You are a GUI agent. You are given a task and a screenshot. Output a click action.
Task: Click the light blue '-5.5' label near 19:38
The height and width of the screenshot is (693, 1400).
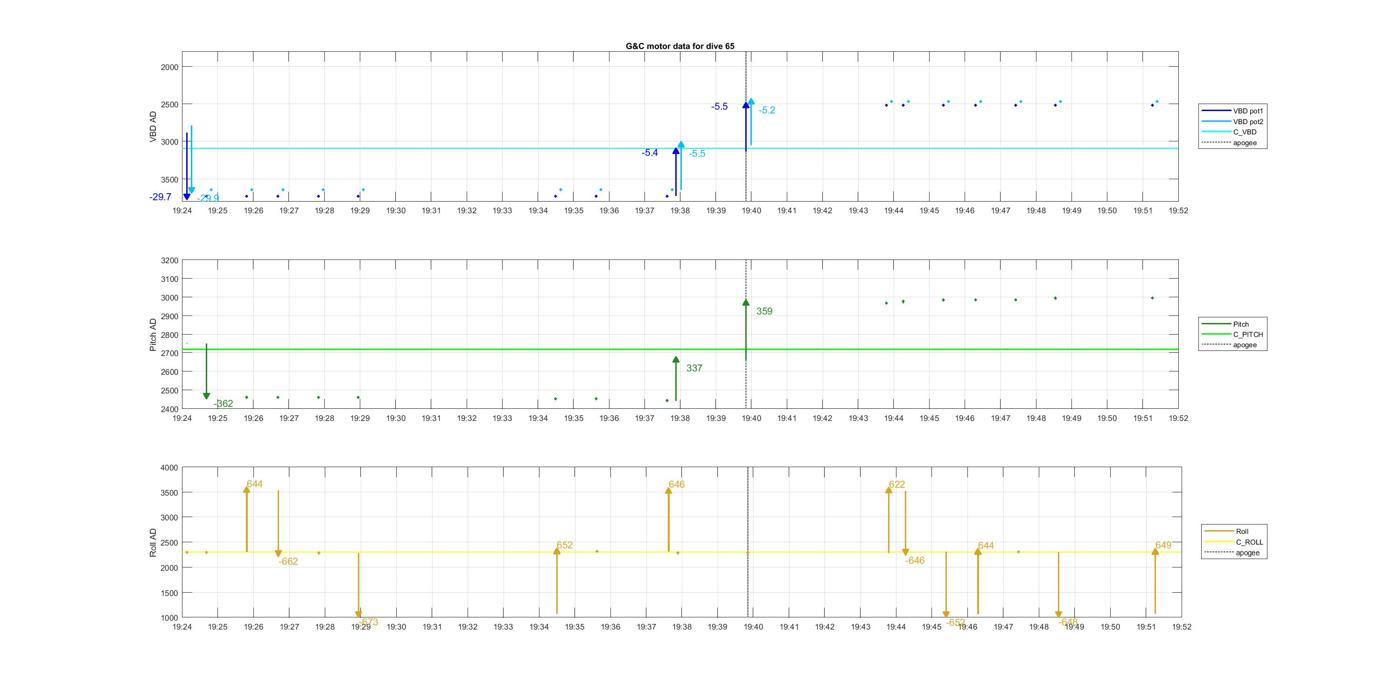(x=697, y=154)
